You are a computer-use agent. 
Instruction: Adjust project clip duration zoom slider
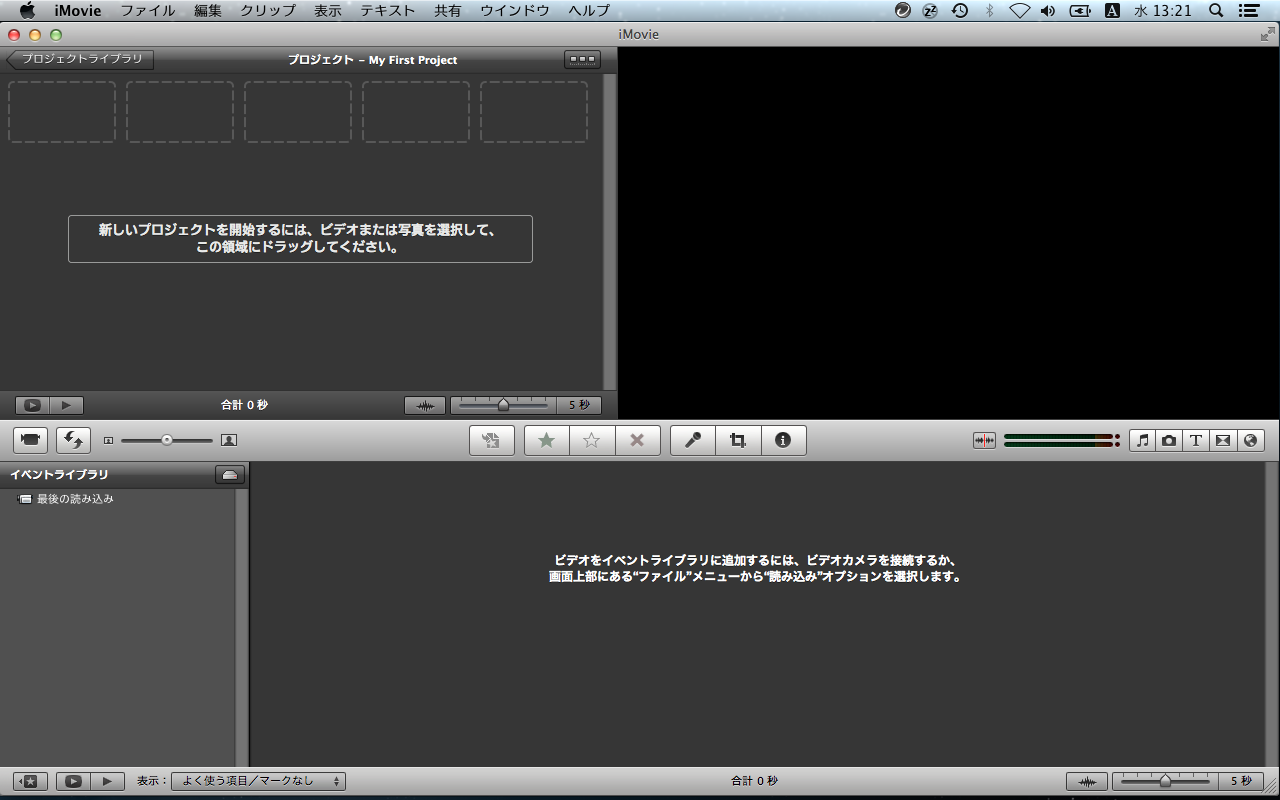503,405
